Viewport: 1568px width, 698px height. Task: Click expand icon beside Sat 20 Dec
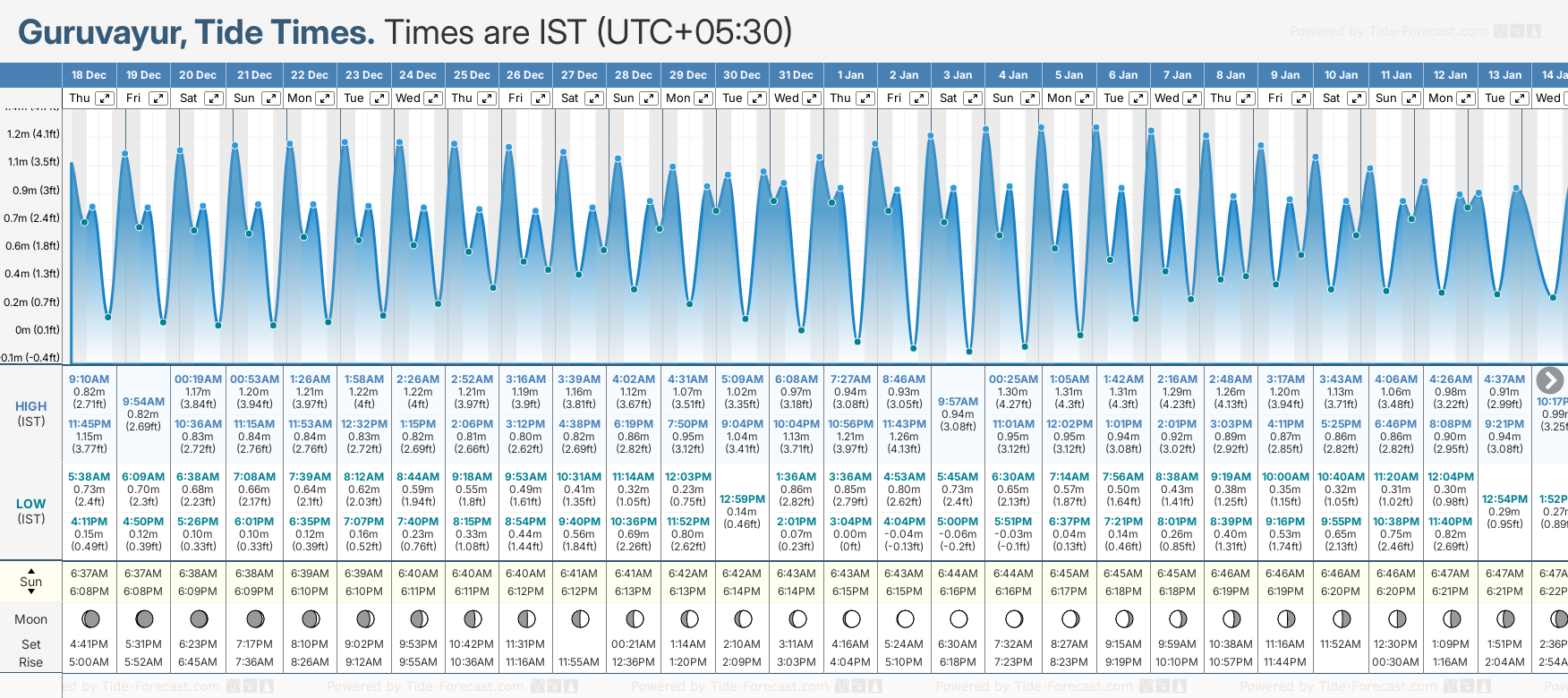[214, 98]
